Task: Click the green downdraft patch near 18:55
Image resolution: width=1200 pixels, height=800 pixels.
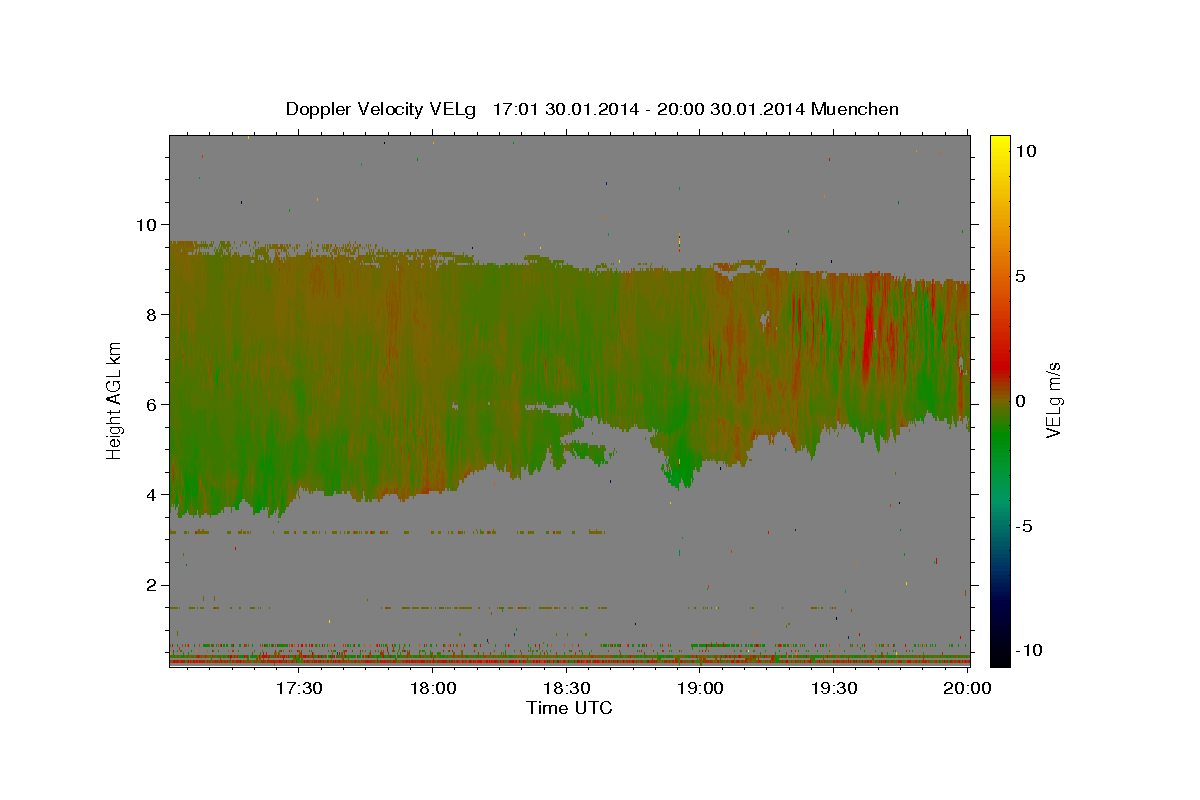Action: tap(680, 468)
